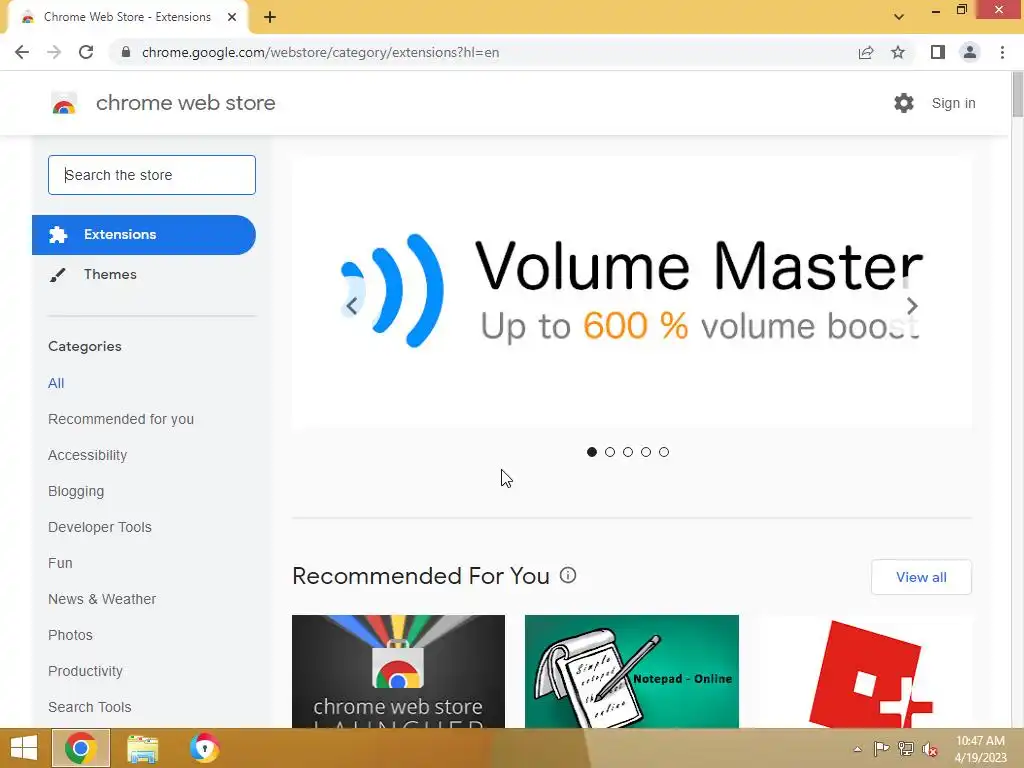
Task: Click the Sign in link
Action: coord(953,103)
